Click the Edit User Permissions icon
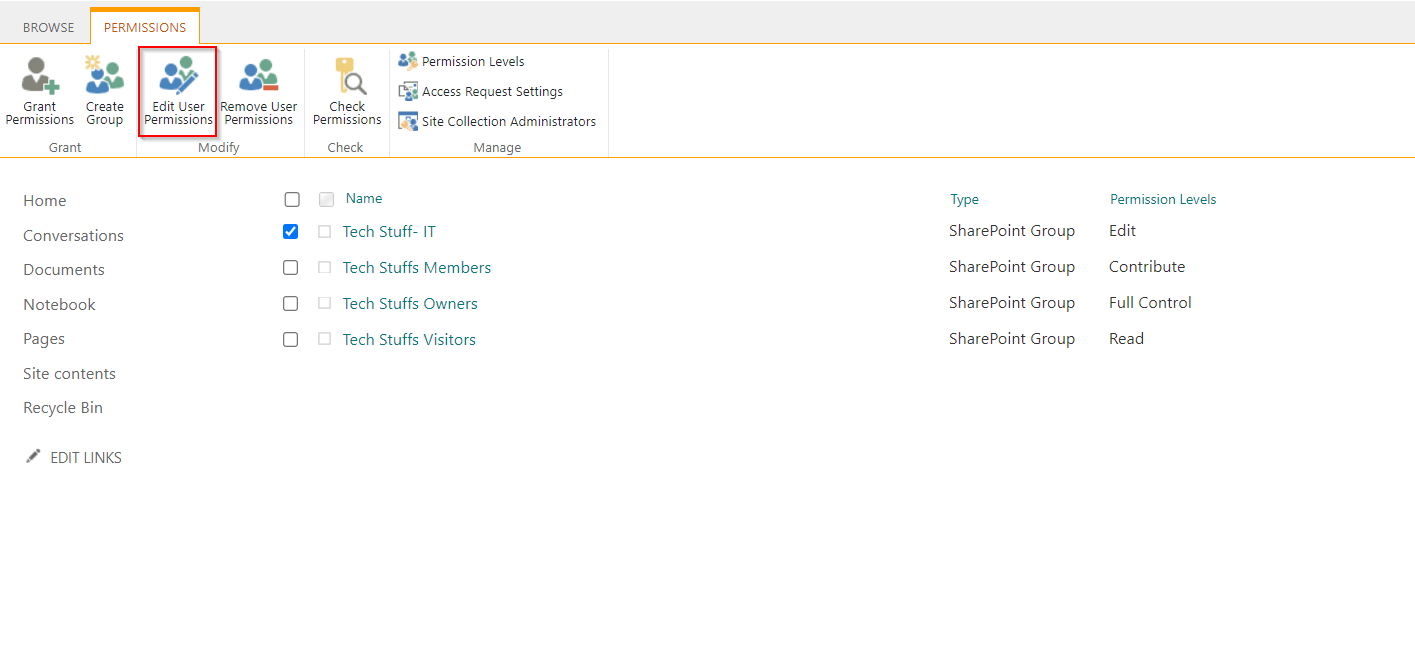Viewport: 1415px width, 655px height. (177, 90)
